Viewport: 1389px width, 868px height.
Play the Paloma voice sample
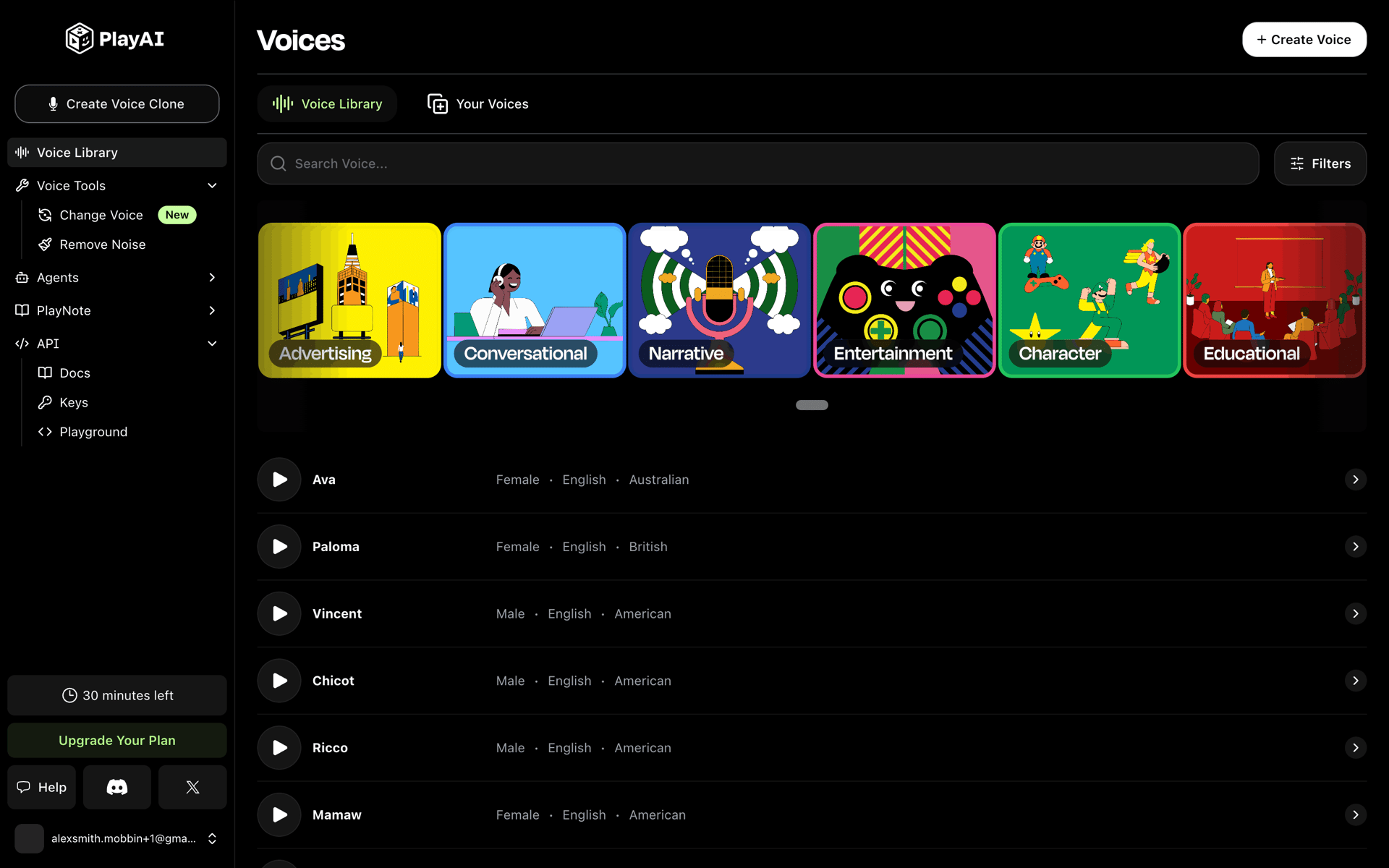point(279,547)
